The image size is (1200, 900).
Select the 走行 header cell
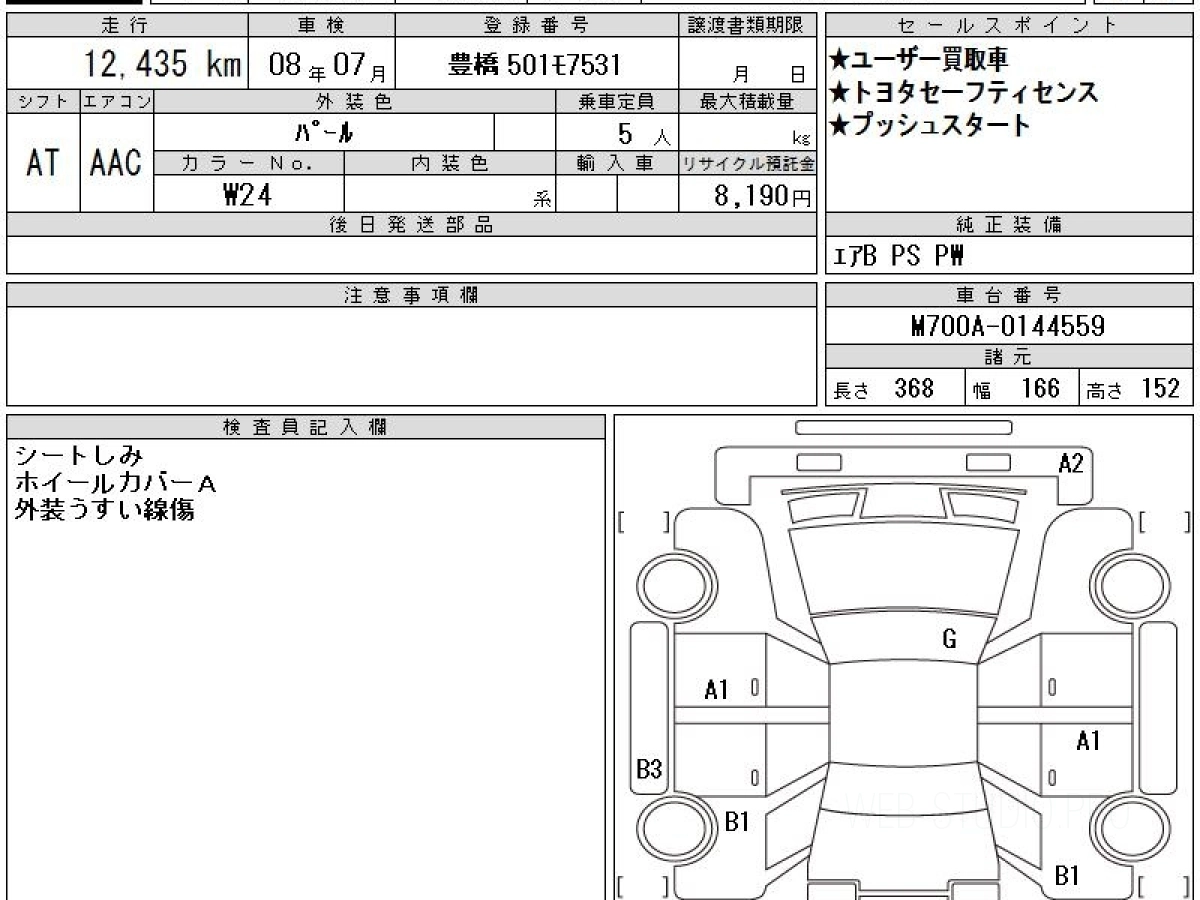tap(126, 25)
